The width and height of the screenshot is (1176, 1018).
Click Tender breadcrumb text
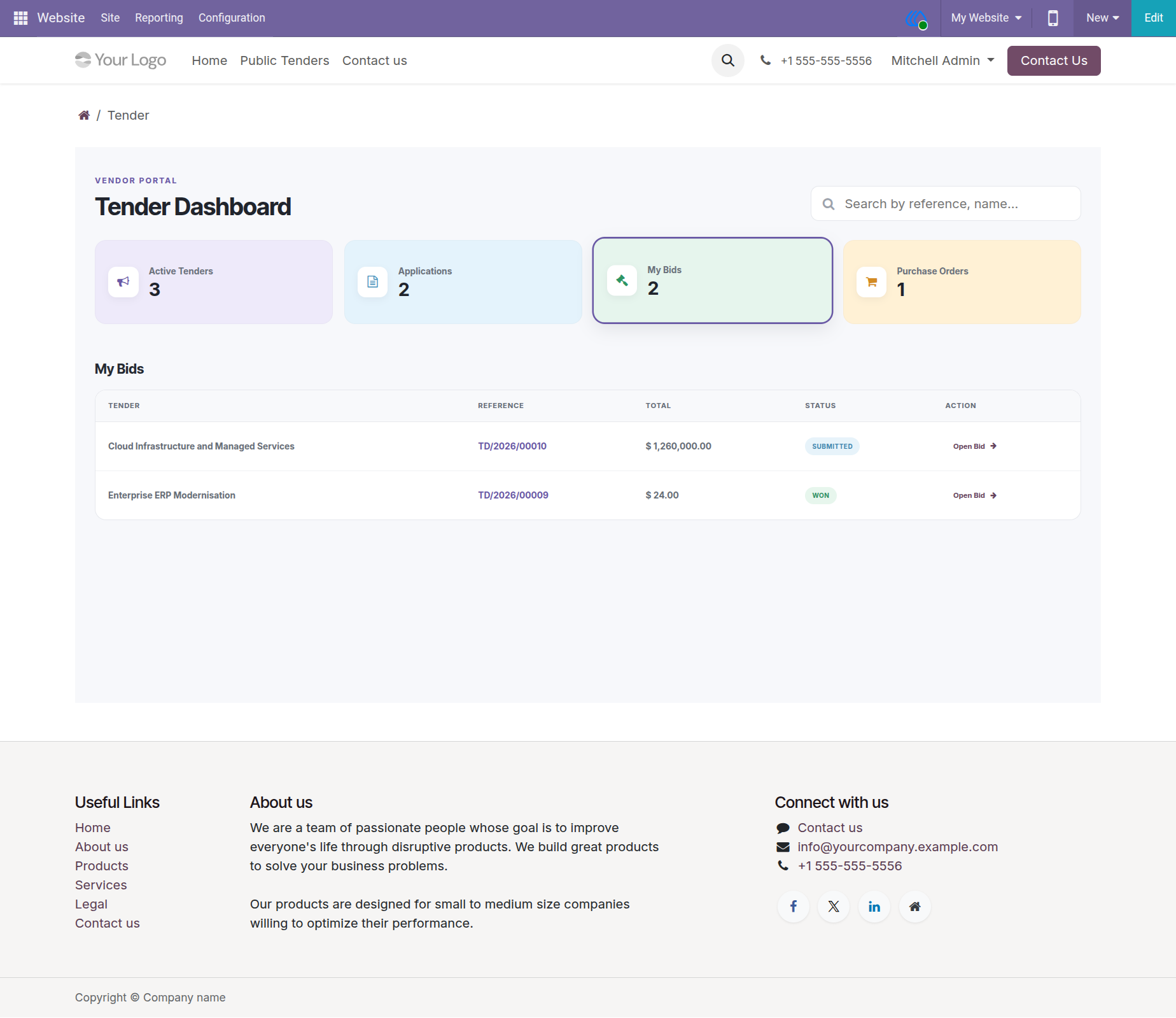click(128, 115)
